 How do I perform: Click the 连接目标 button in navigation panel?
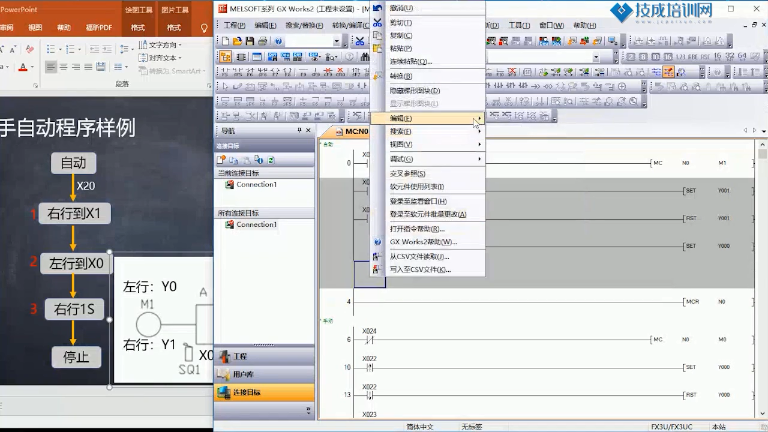pos(264,392)
